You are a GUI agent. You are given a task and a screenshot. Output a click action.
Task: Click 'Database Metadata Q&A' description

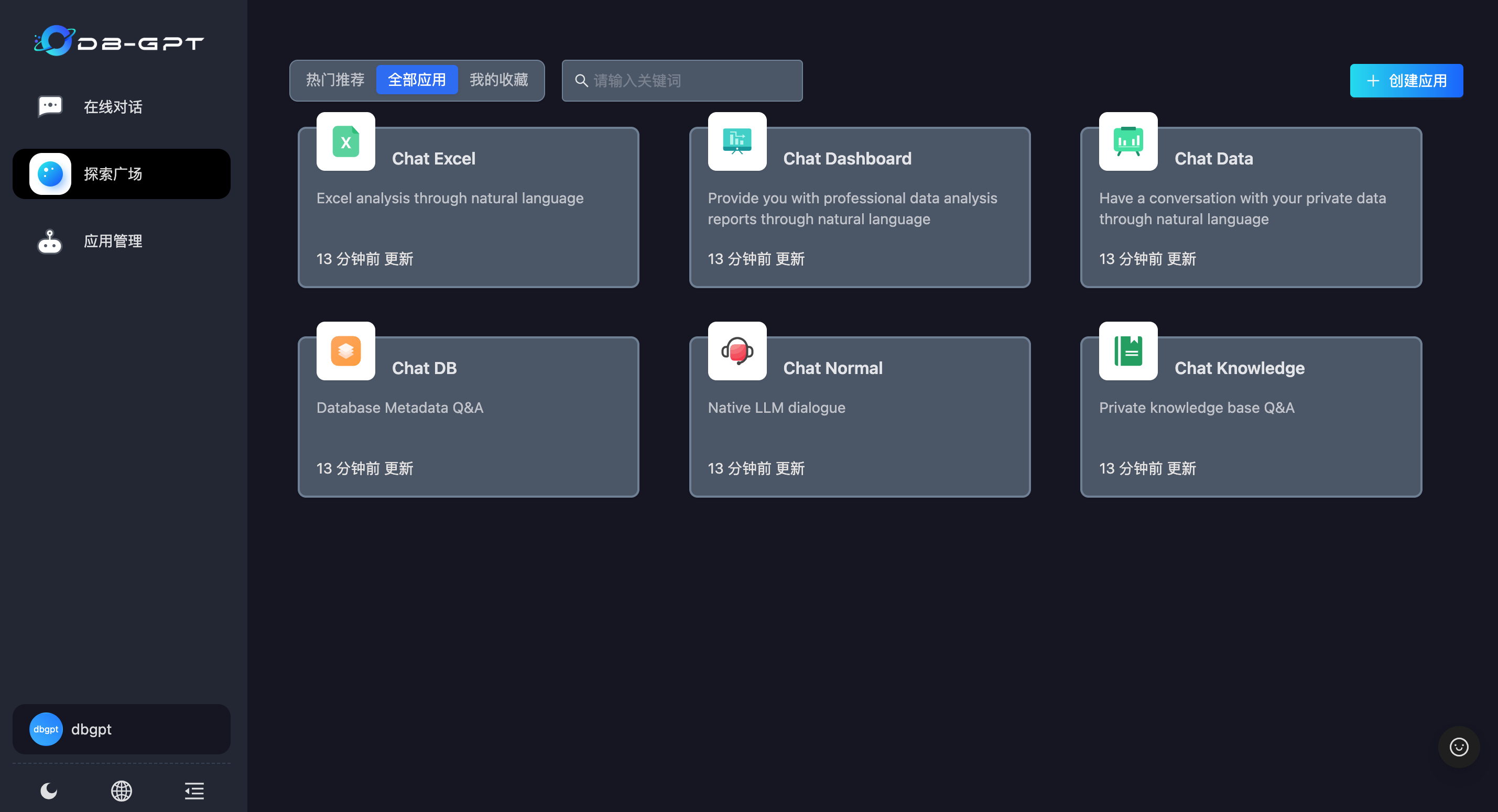(400, 408)
